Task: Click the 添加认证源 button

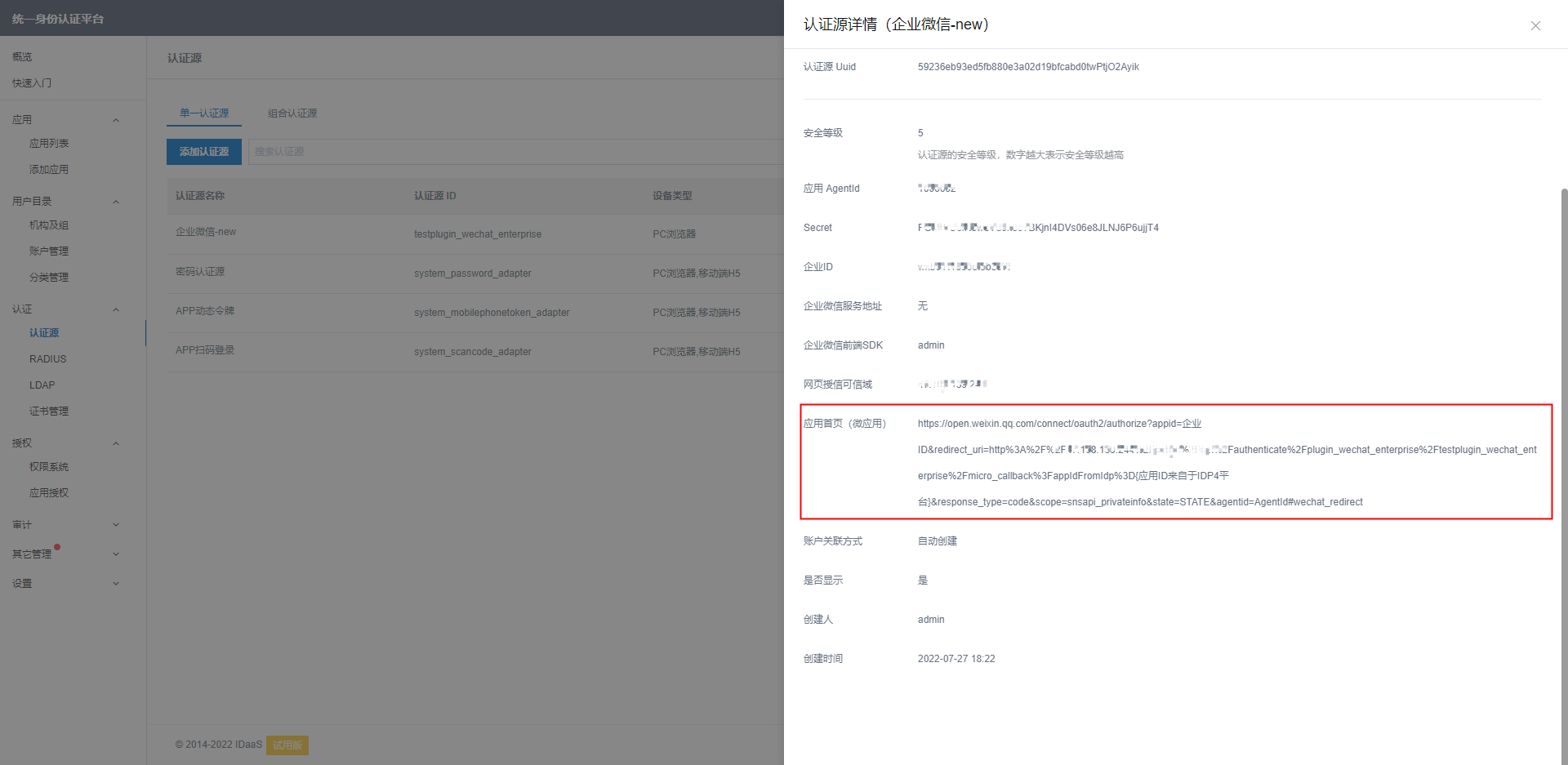Action: coord(204,152)
